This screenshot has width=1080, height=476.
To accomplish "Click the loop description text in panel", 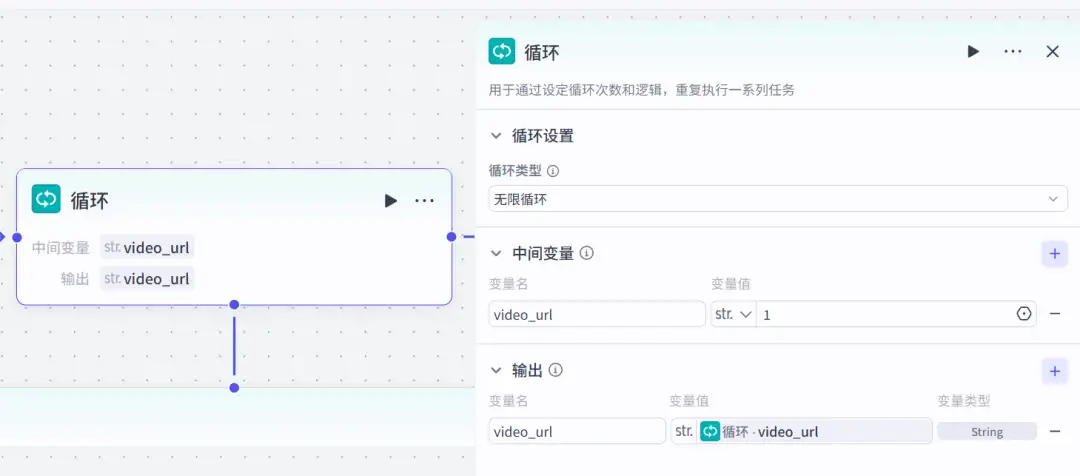I will coord(641,90).
